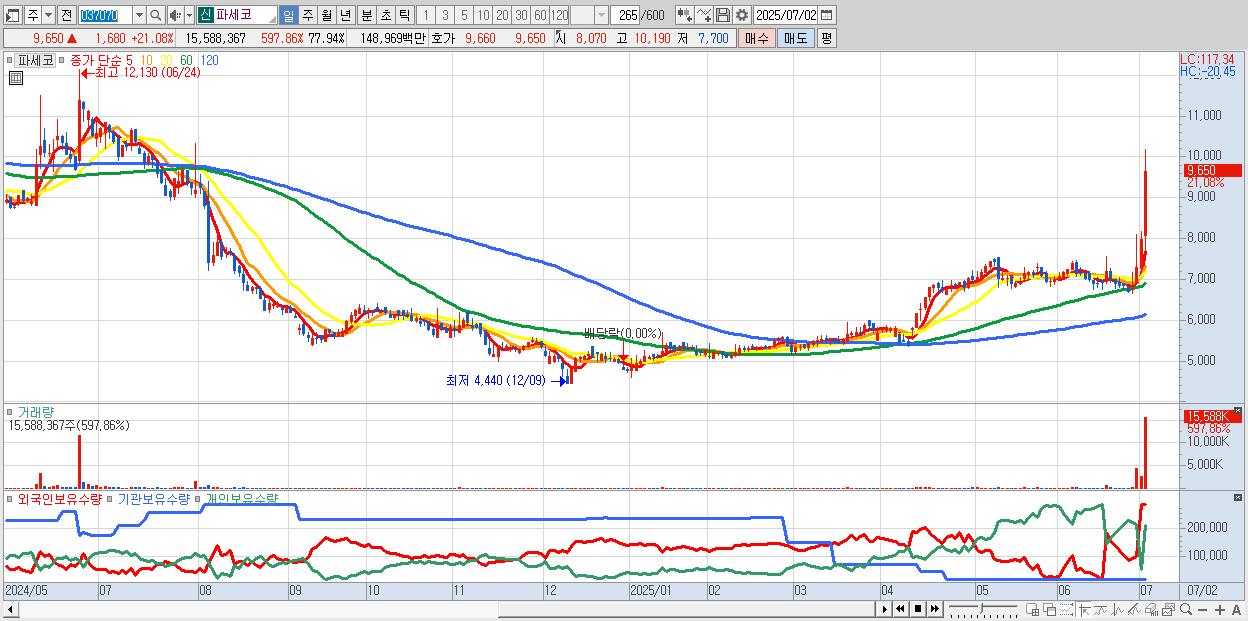This screenshot has width=1248, height=621.
Task: Click the 매도 sell button
Action: tap(795, 38)
